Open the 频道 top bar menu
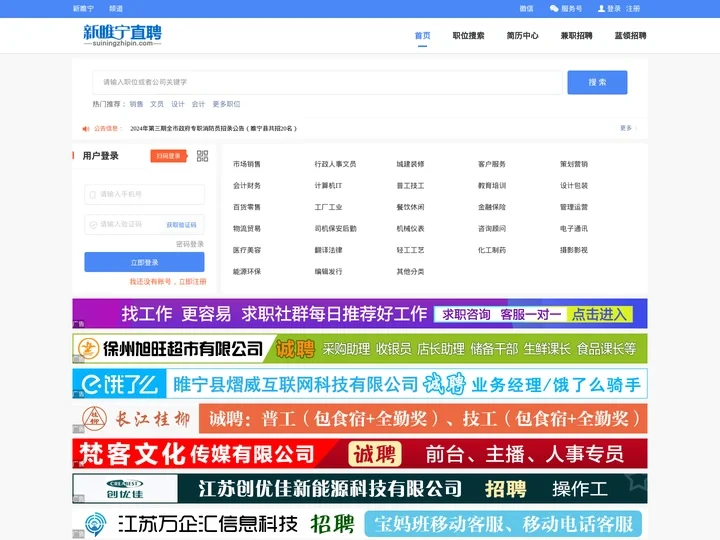This screenshot has height=540, width=720. 116,8
